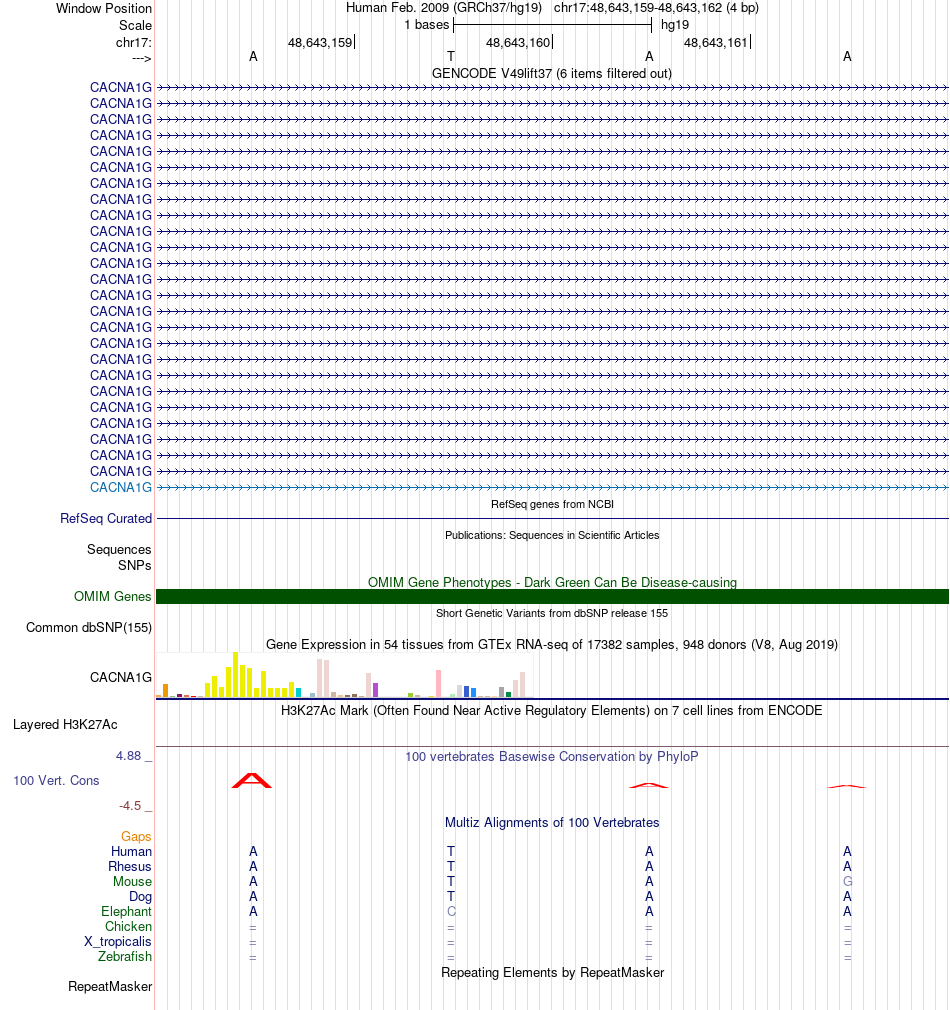Open the Multiz Alignments of 100 Vertebrates title
Image resolution: width=950 pixels, height=1010 pixels.
pos(552,823)
